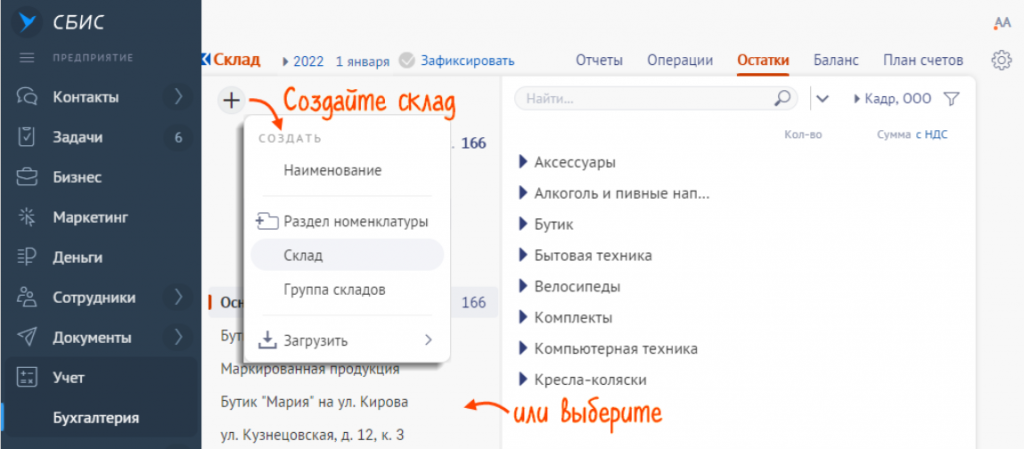Click the Маркетинг cursor icon
This screenshot has width=1024, height=449.
click(27, 217)
